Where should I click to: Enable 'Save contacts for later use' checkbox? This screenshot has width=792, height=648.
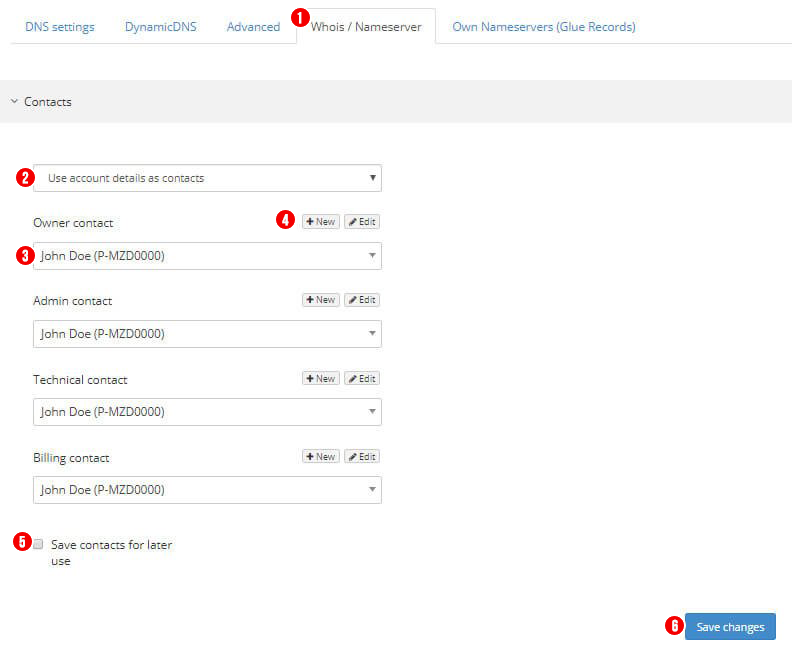click(x=38, y=544)
